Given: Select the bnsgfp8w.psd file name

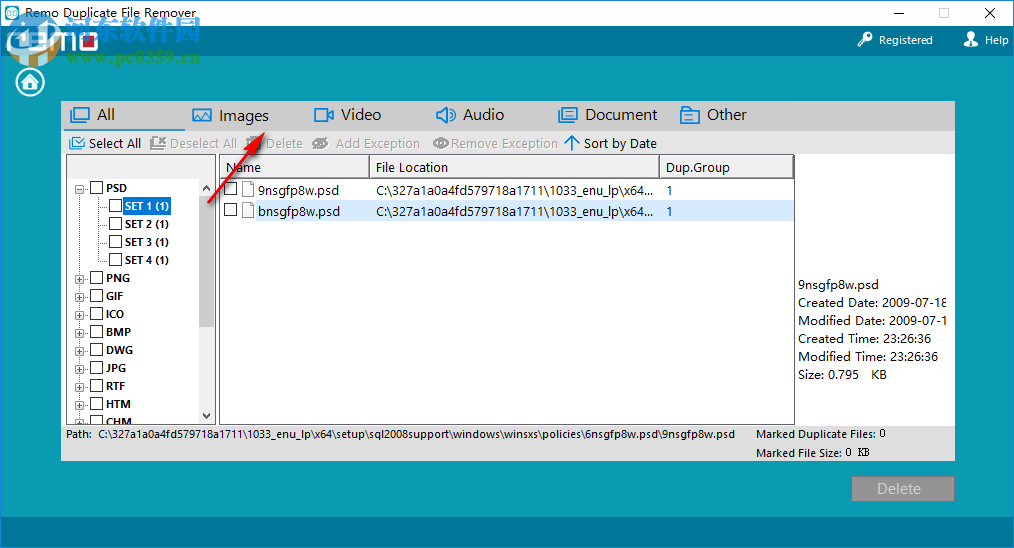Looking at the screenshot, I should tap(299, 212).
